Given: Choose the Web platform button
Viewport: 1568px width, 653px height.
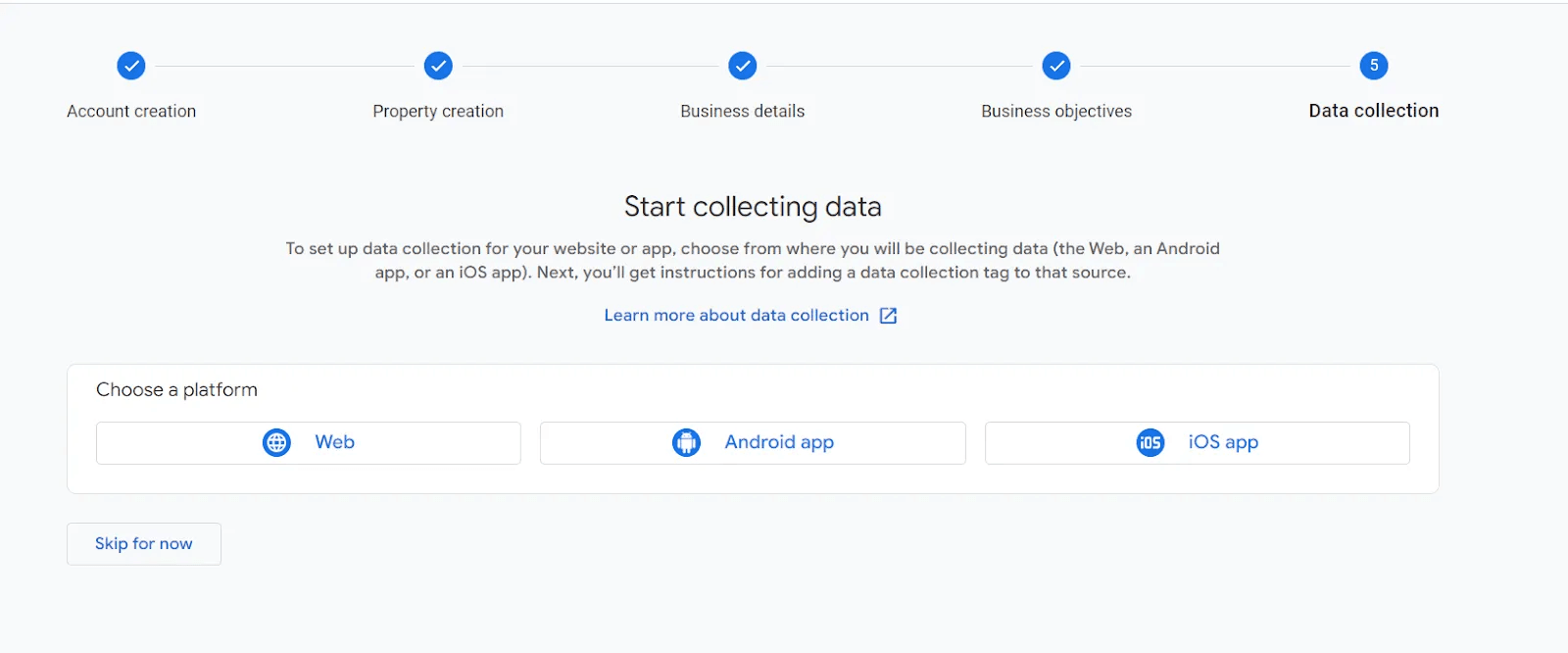Looking at the screenshot, I should (309, 443).
